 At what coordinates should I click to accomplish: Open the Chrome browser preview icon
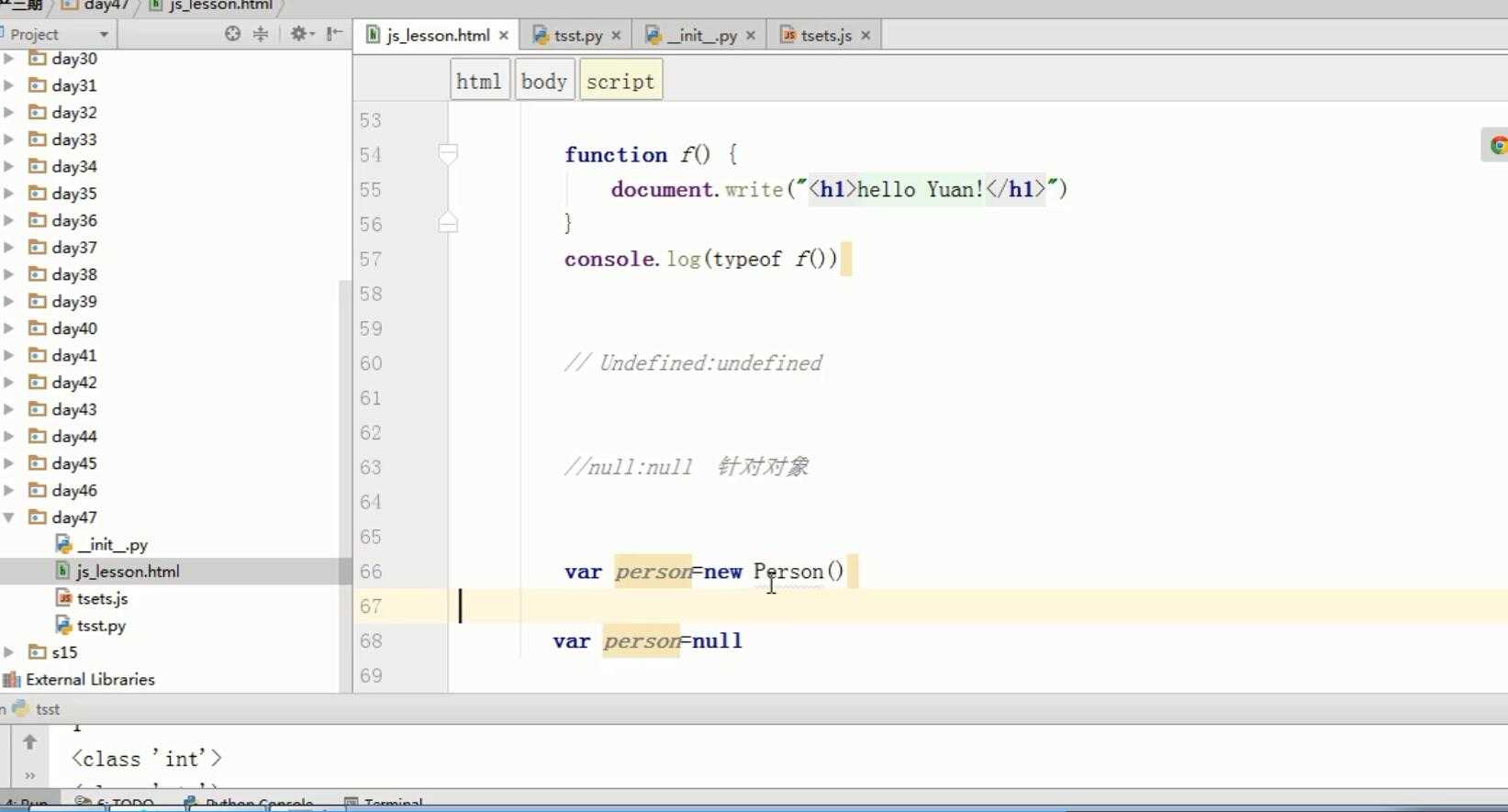coord(1497,145)
